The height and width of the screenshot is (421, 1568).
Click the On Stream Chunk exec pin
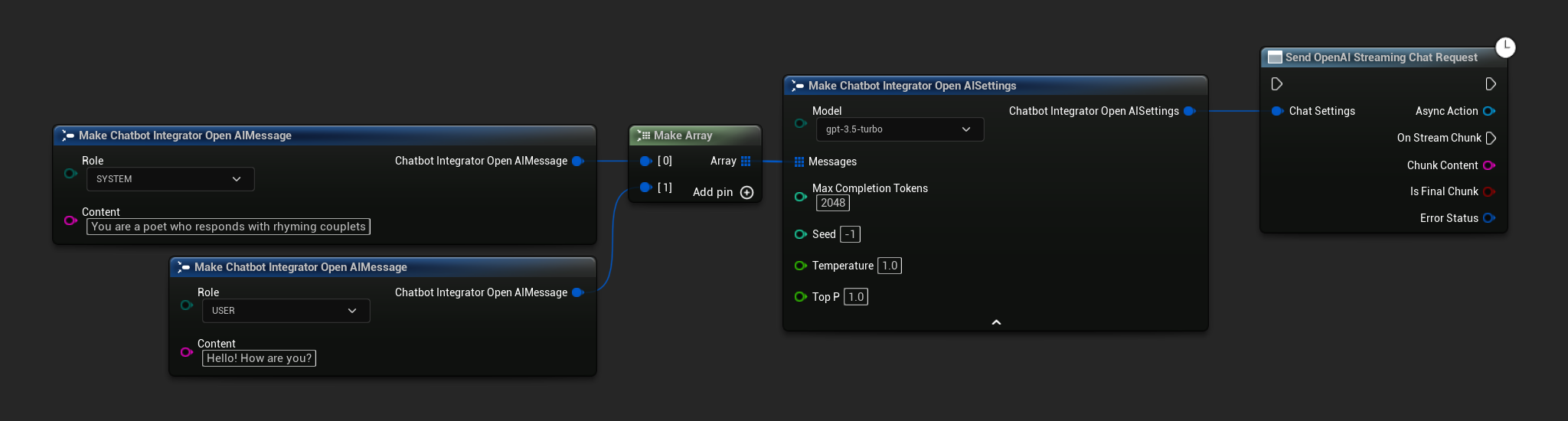pos(1491,138)
